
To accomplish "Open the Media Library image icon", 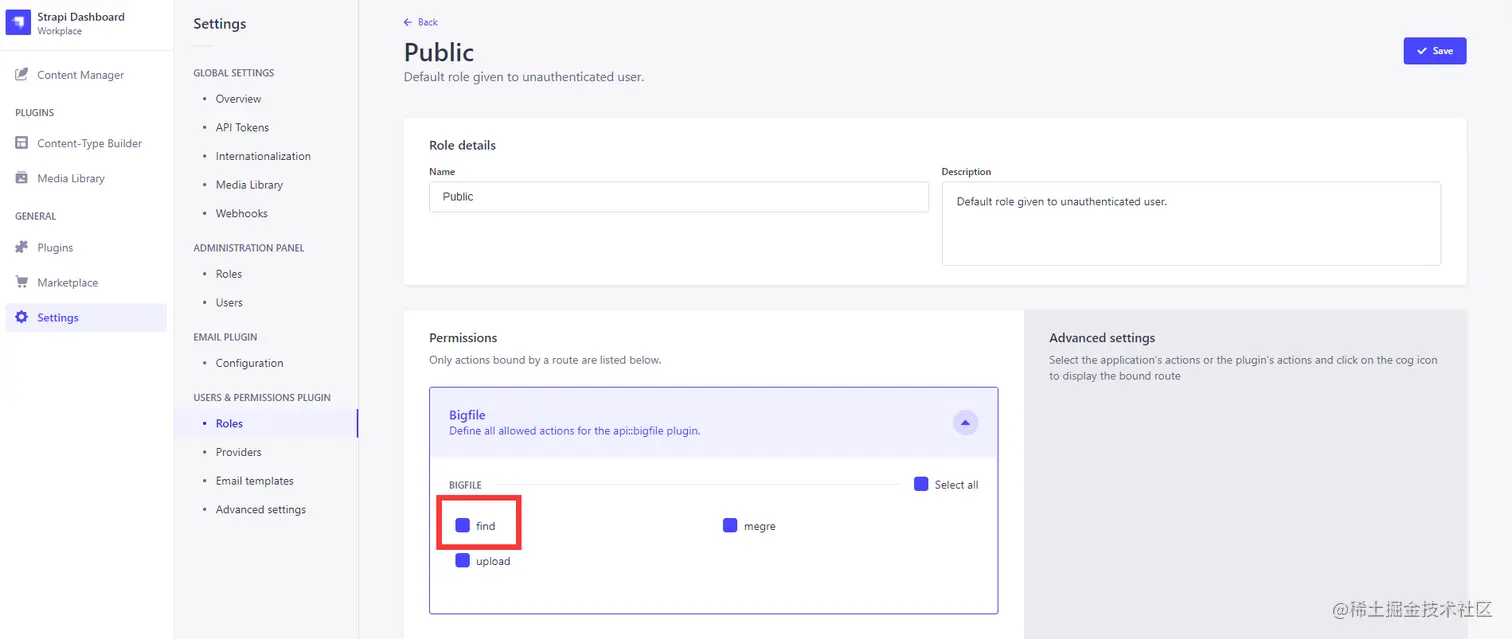I will (x=21, y=178).
